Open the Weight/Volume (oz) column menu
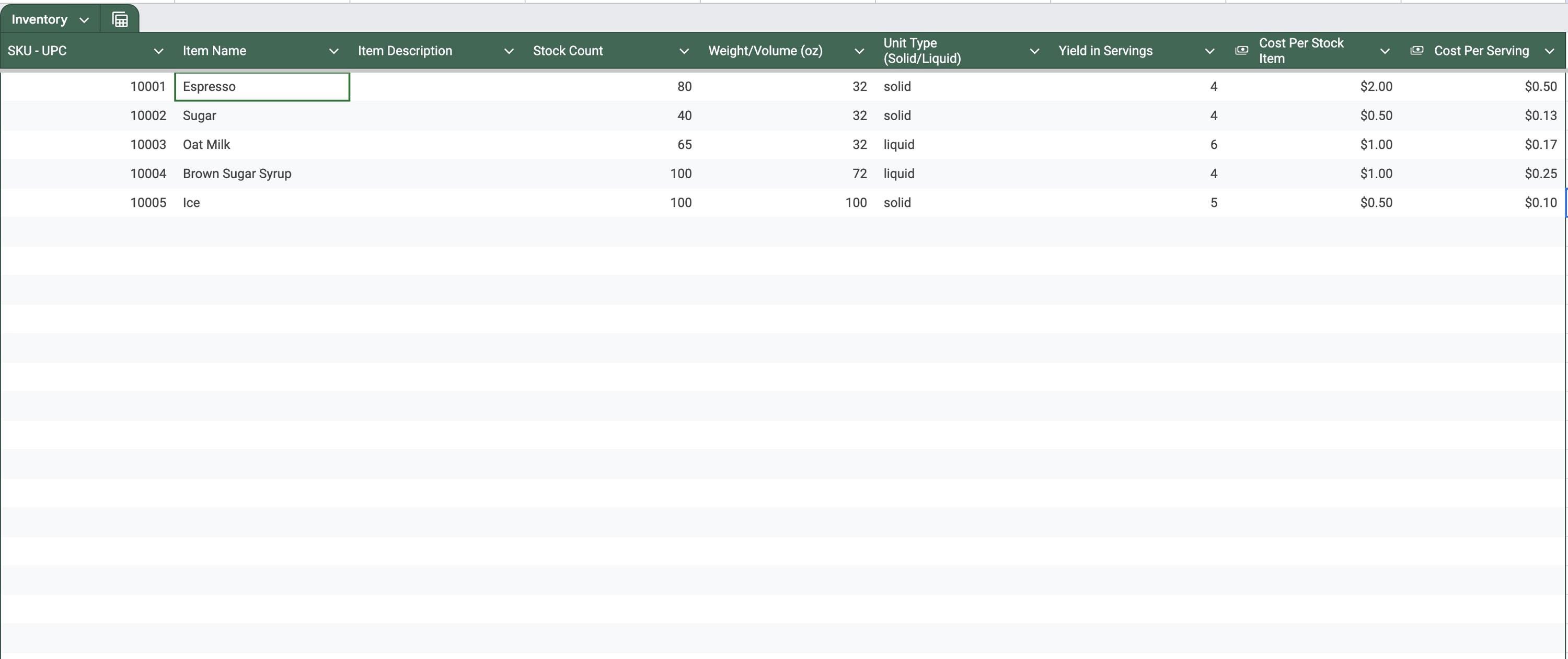This screenshot has width=1568, height=659. (859, 51)
